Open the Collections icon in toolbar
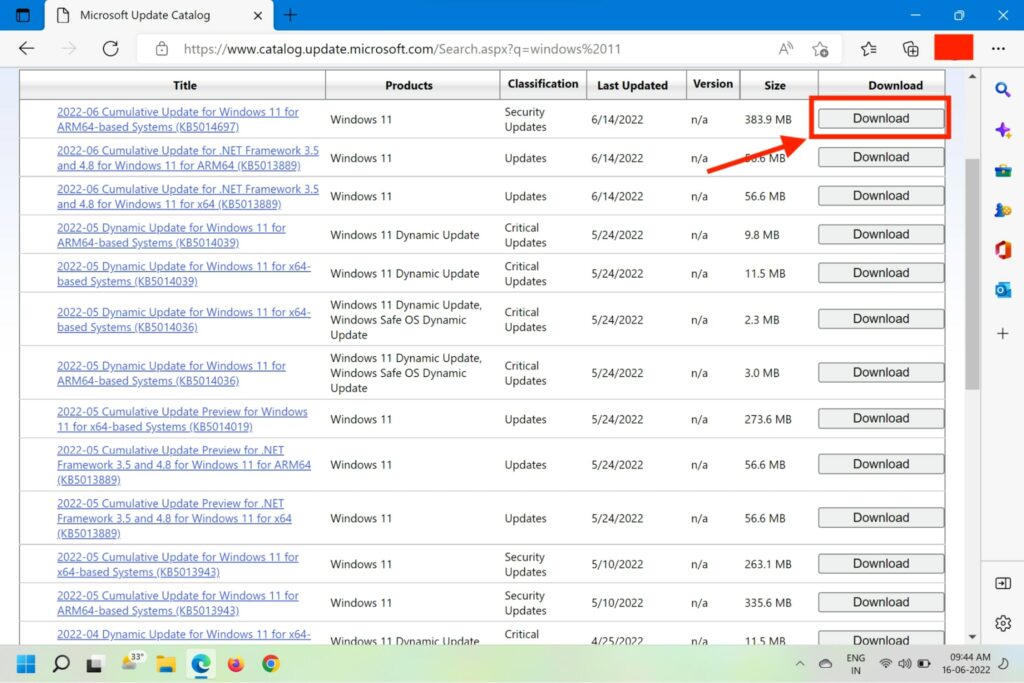The image size is (1024, 683). click(910, 48)
